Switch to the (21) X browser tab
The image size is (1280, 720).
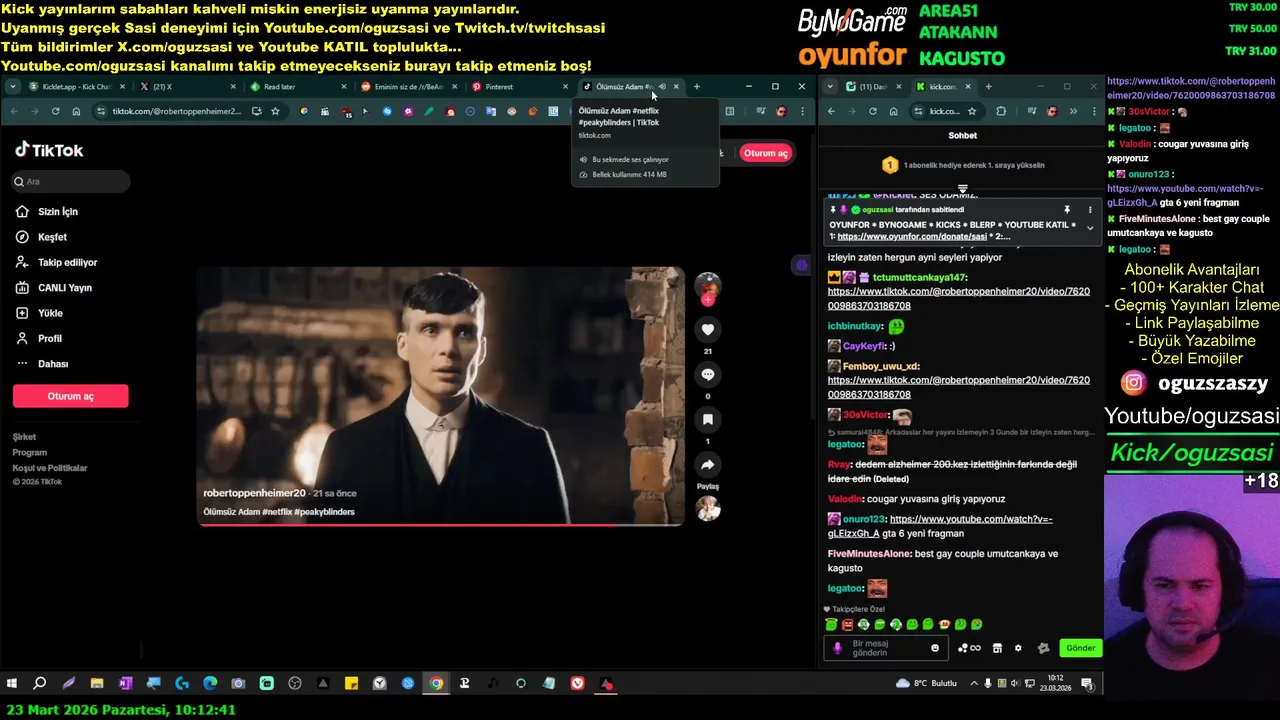point(186,87)
